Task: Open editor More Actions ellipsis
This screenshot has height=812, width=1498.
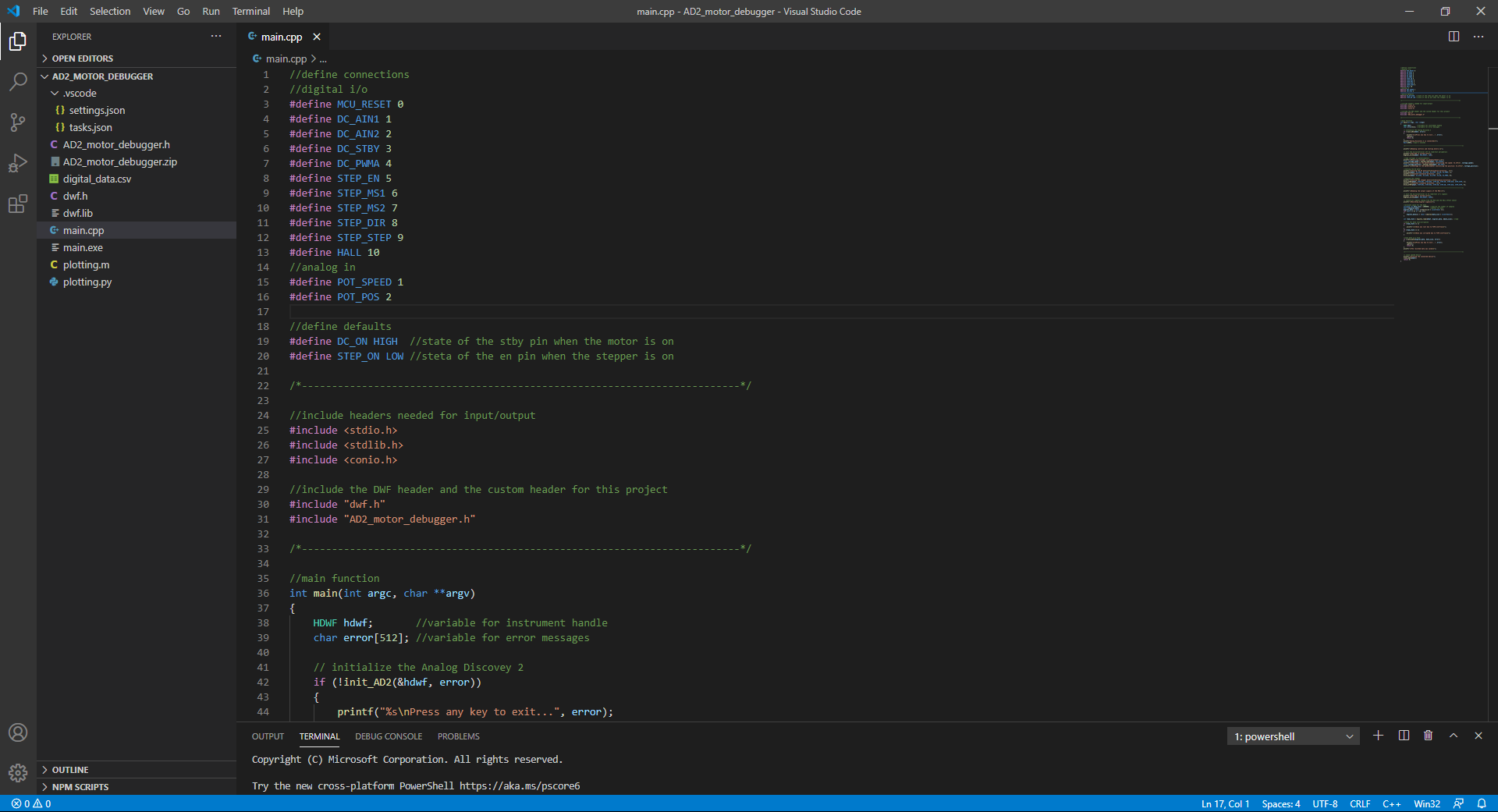Action: coord(1478,37)
